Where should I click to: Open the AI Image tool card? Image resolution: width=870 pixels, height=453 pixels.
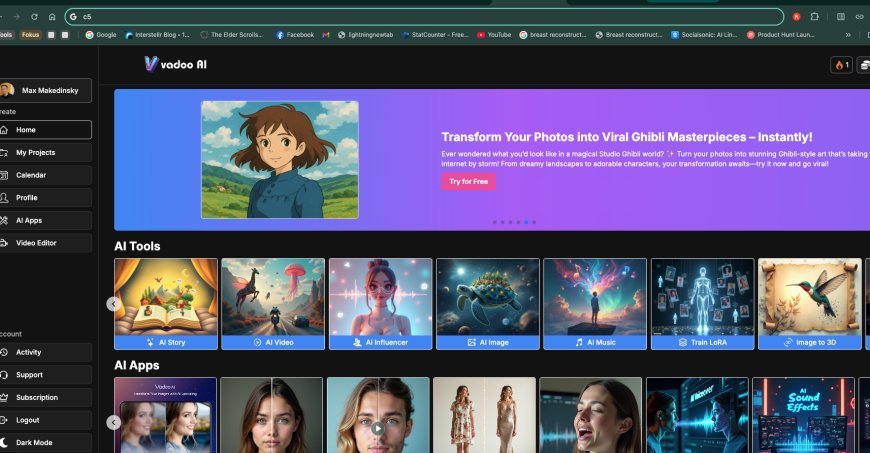[488, 304]
